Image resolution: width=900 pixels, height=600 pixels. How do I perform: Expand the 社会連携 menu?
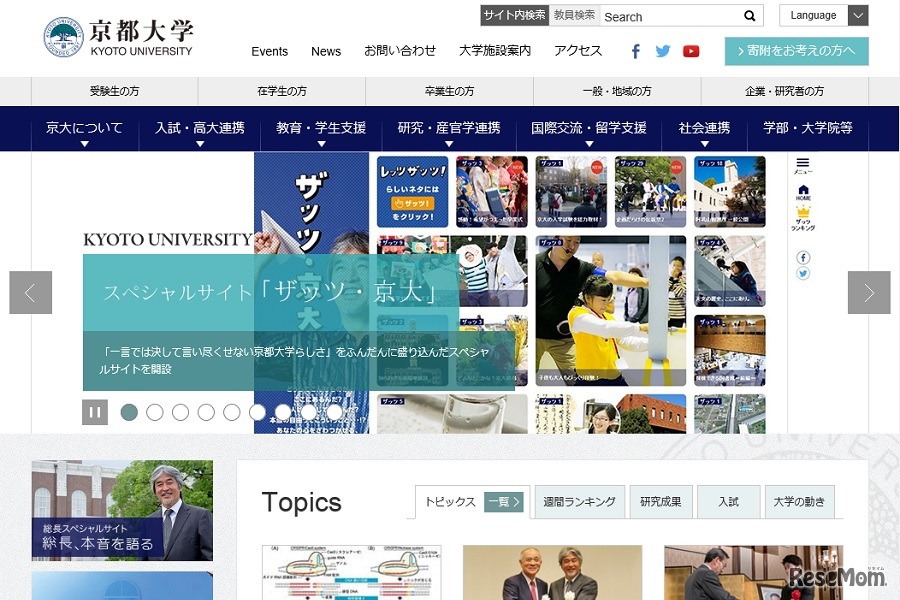tap(704, 129)
